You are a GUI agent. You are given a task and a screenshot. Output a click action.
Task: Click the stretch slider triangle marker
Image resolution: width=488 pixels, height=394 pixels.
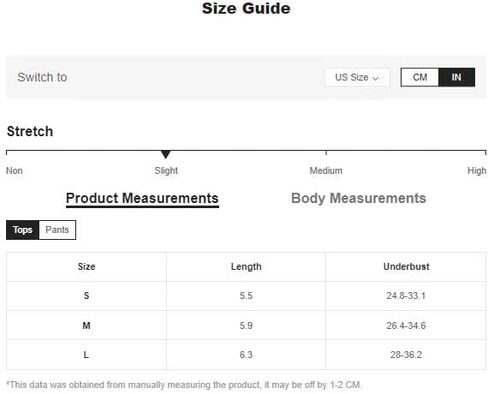166,154
